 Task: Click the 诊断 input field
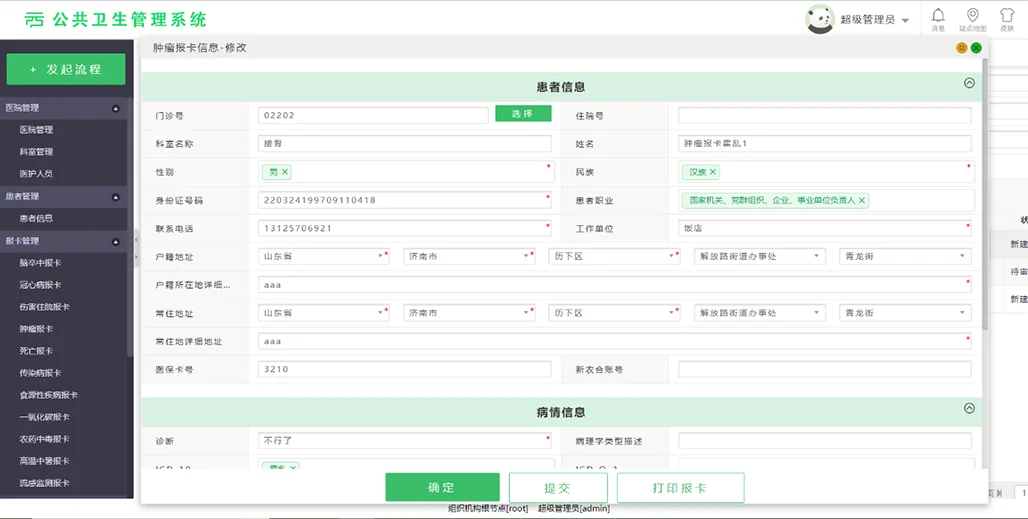coord(405,441)
